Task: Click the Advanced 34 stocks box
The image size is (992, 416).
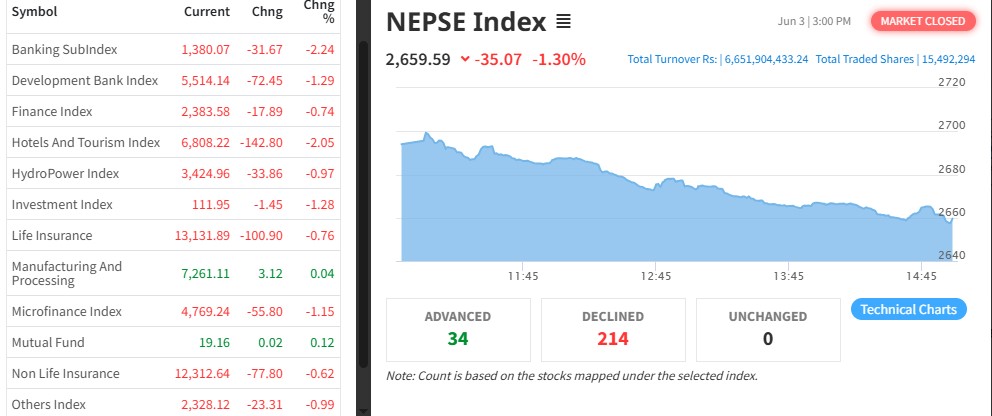Action: (x=458, y=329)
